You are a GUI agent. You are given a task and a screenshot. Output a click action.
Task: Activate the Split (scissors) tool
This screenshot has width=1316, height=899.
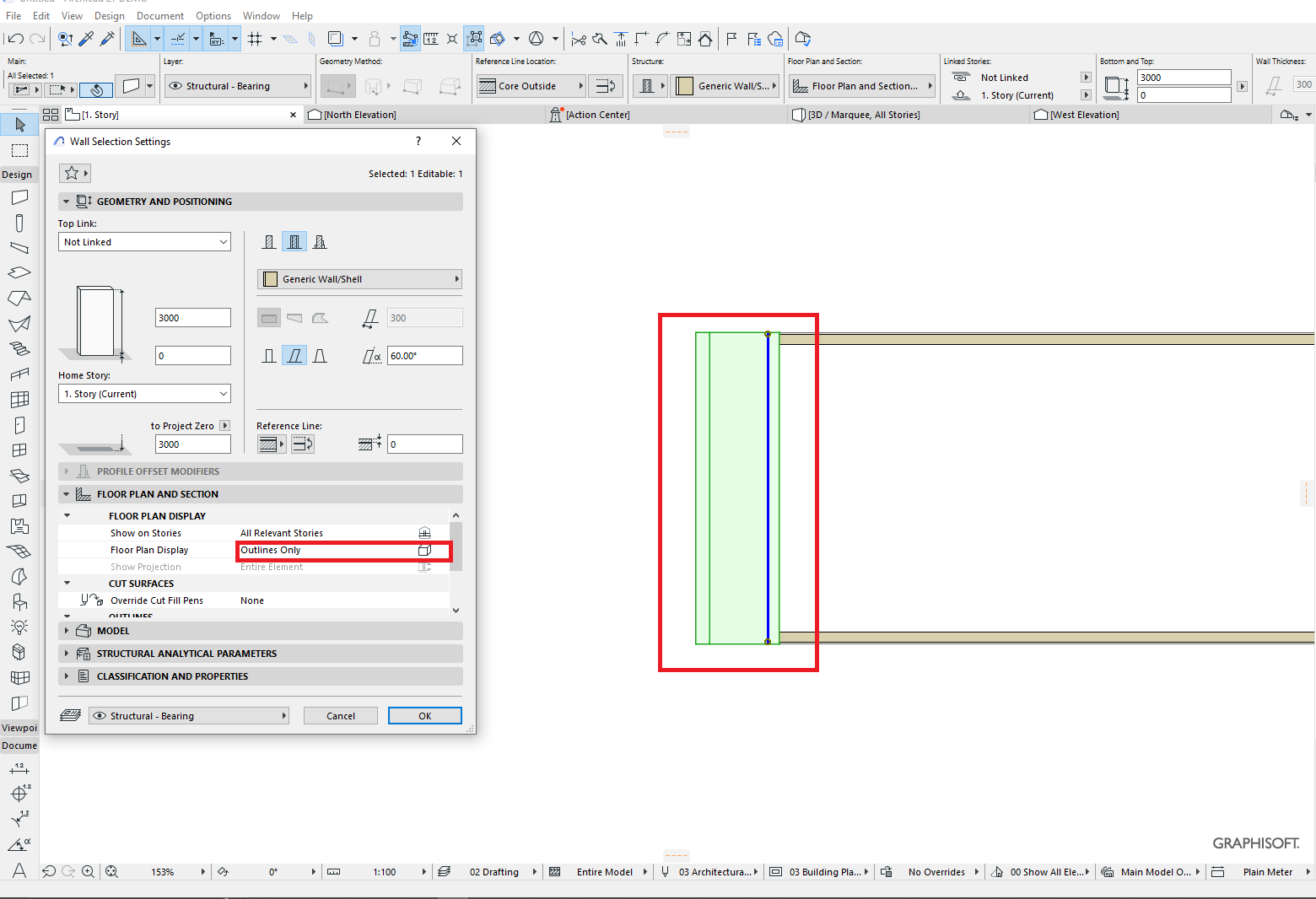(x=579, y=38)
